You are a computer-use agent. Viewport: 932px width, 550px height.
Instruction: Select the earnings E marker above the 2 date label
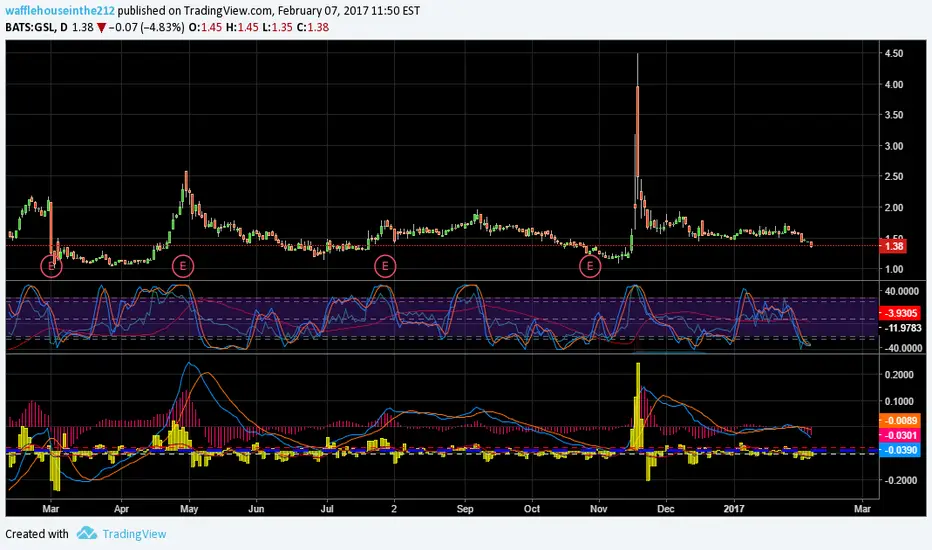[x=385, y=266]
